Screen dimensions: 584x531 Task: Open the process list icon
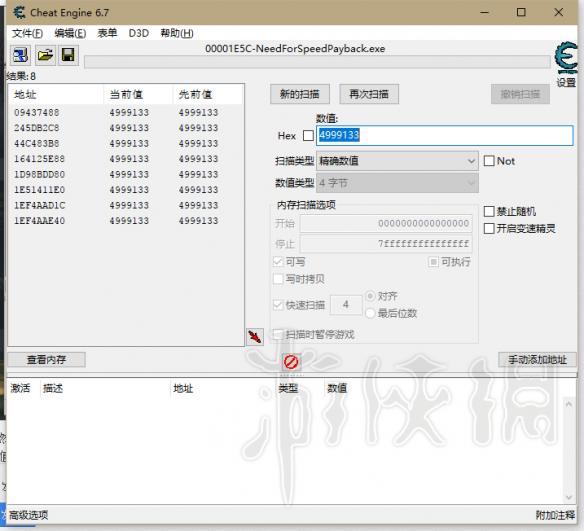coord(20,55)
